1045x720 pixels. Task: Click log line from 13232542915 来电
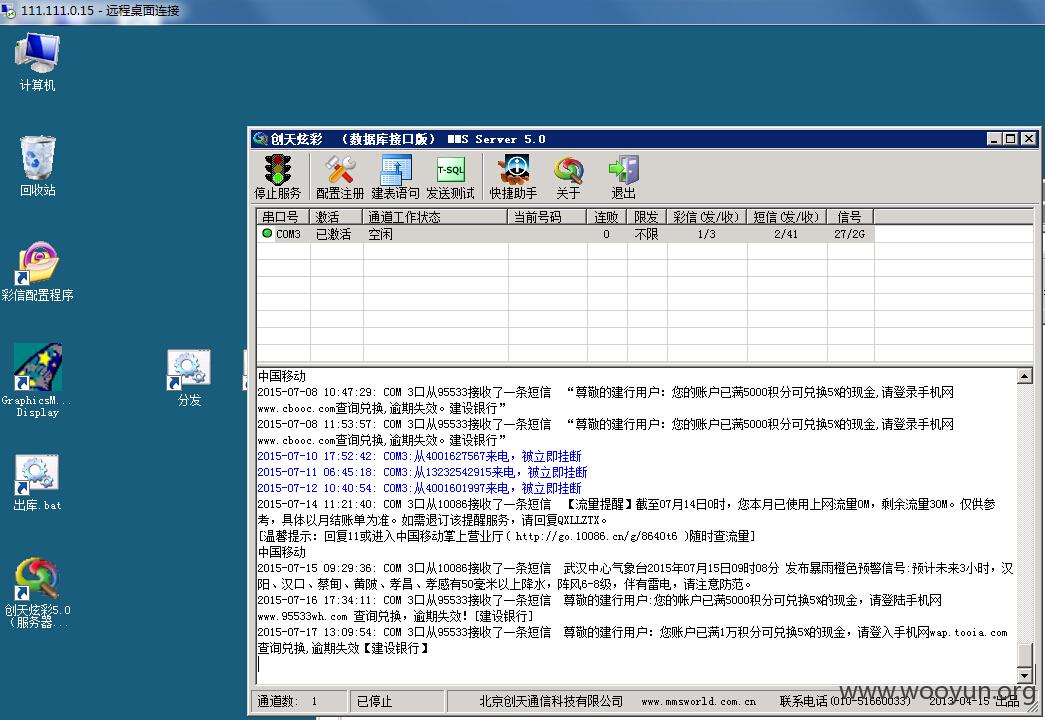click(423, 472)
